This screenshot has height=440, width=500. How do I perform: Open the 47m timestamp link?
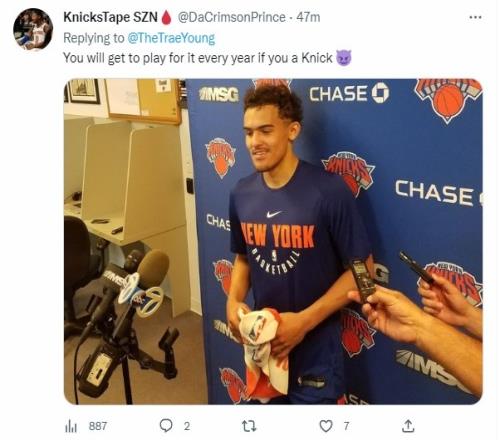(308, 17)
